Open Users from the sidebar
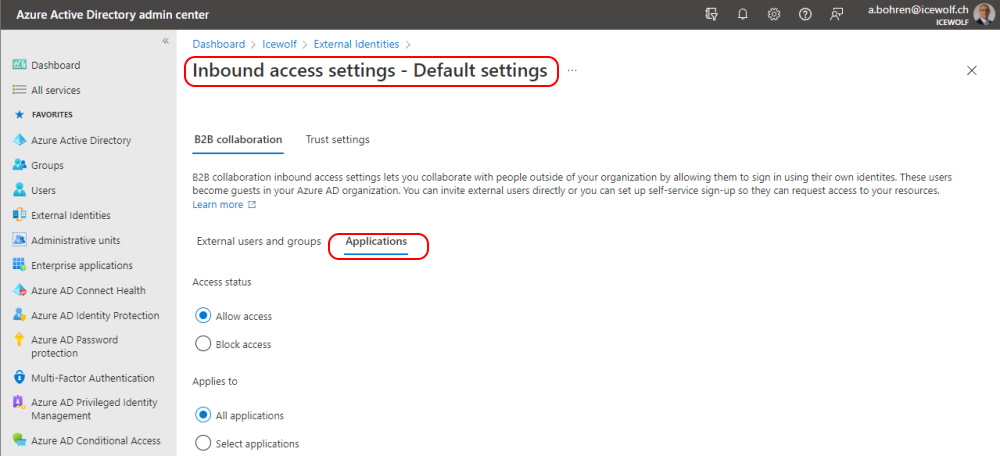Screen dimensions: 1000x456 pyautogui.click(x=43, y=190)
